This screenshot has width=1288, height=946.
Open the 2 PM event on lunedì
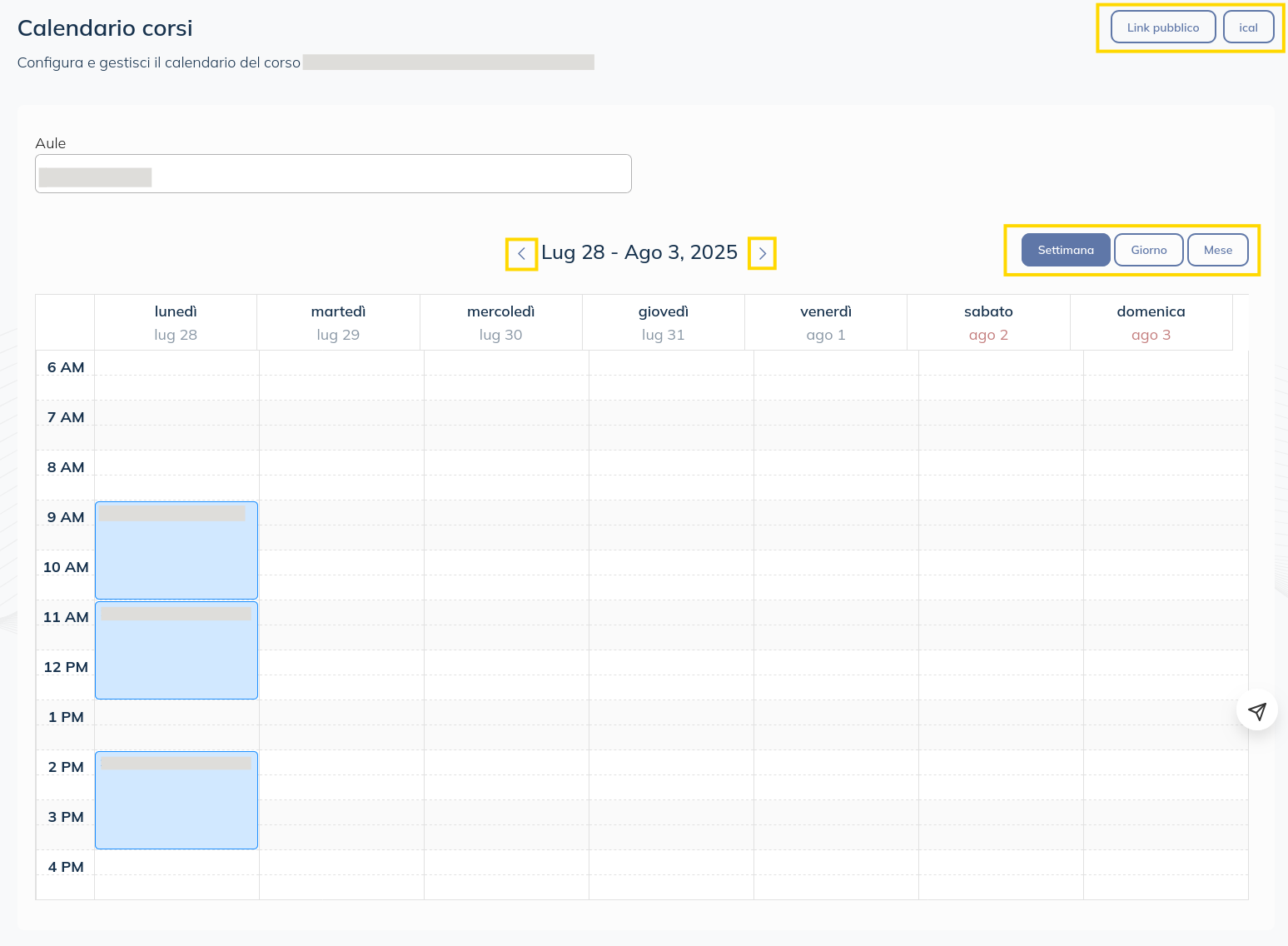pos(176,799)
